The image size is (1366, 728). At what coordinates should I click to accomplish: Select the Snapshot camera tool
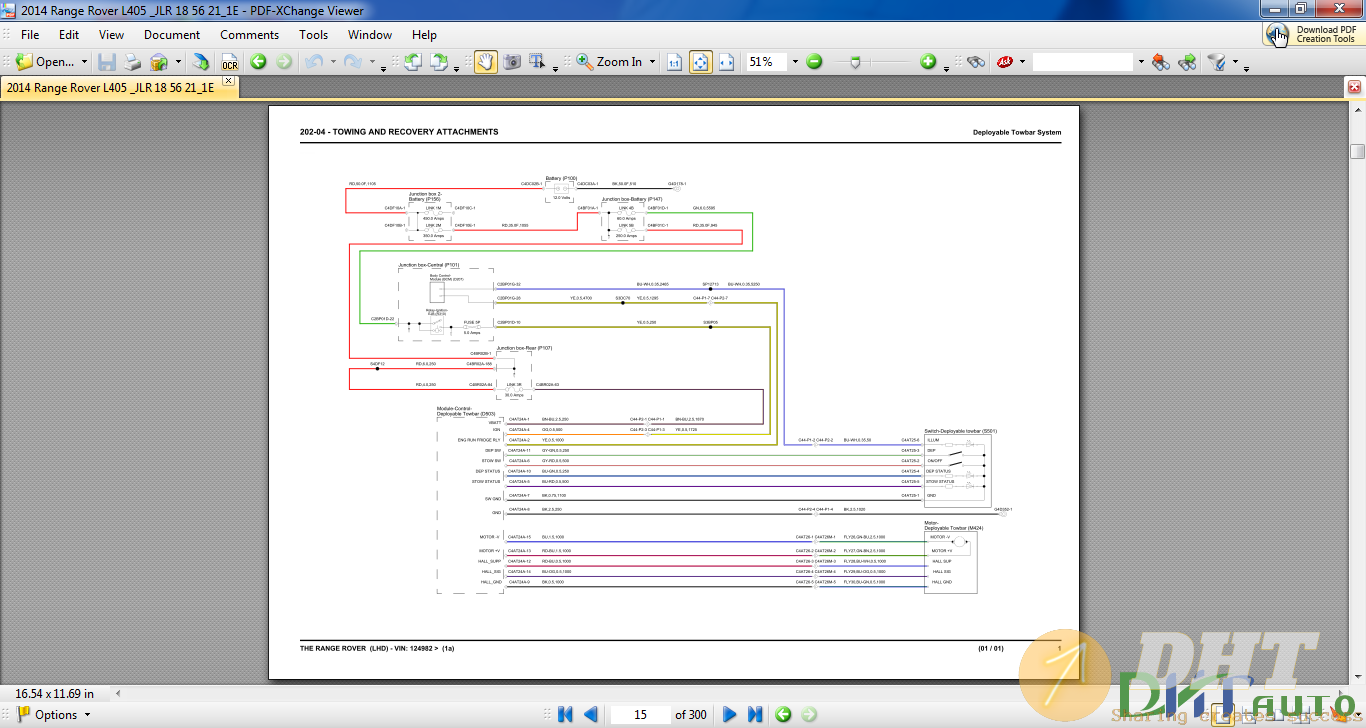(x=511, y=62)
